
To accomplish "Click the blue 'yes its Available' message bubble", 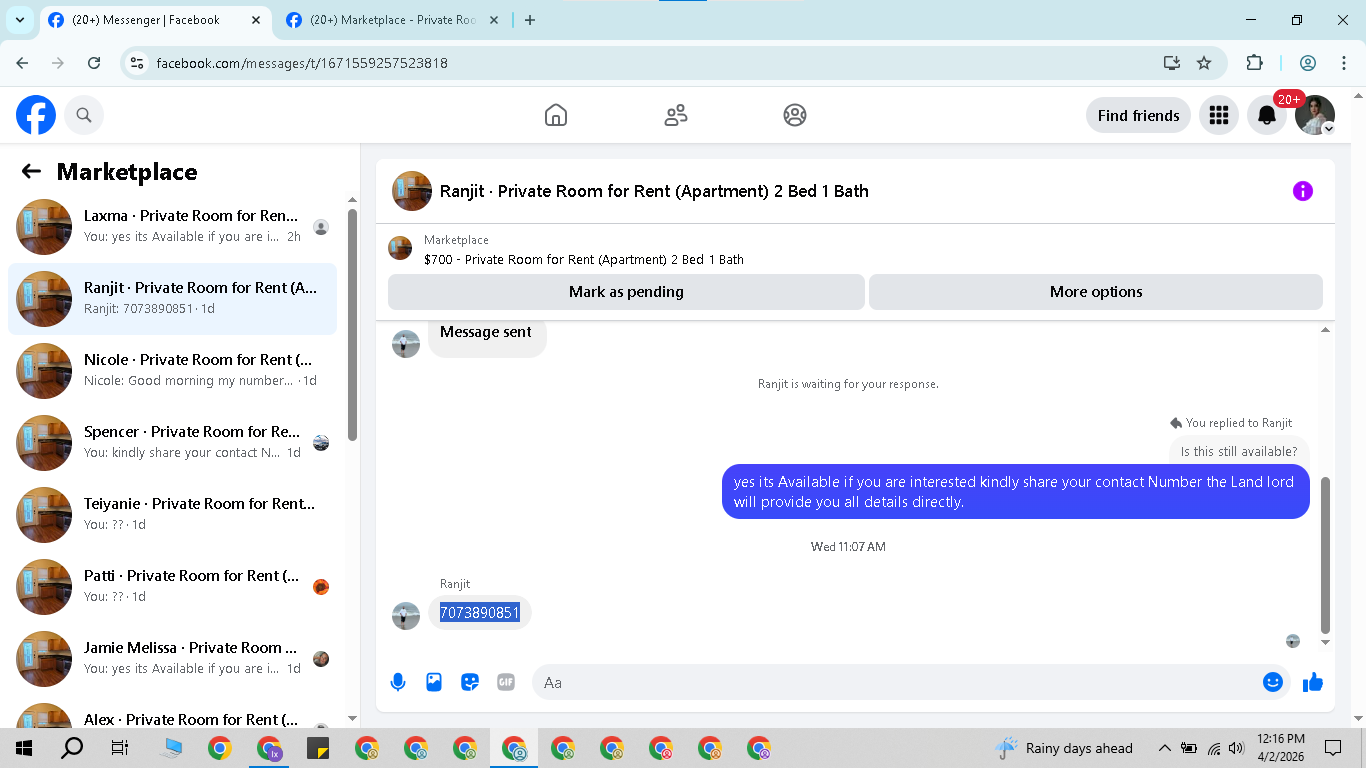I will 1016,492.
